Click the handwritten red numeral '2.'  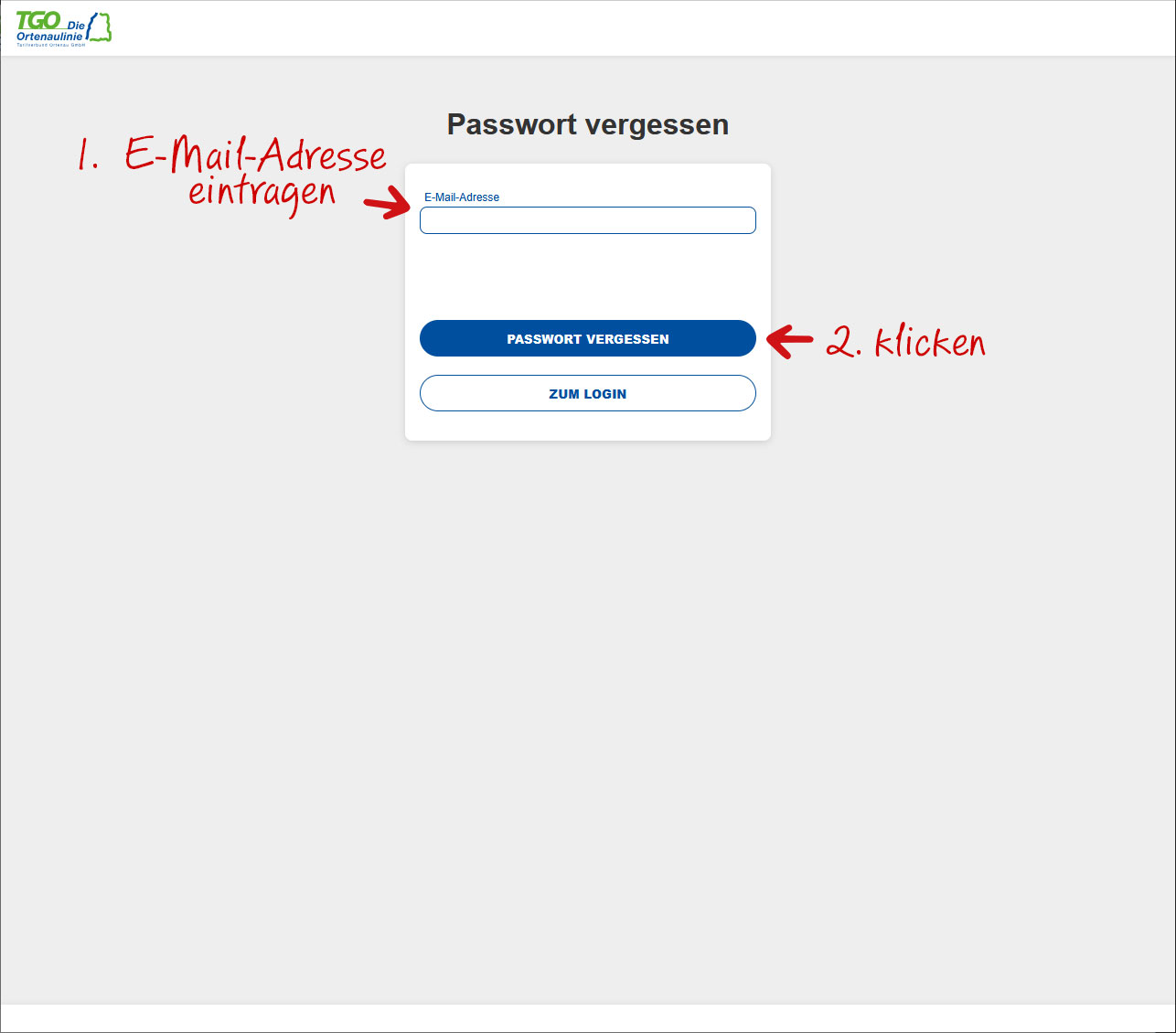[844, 341]
